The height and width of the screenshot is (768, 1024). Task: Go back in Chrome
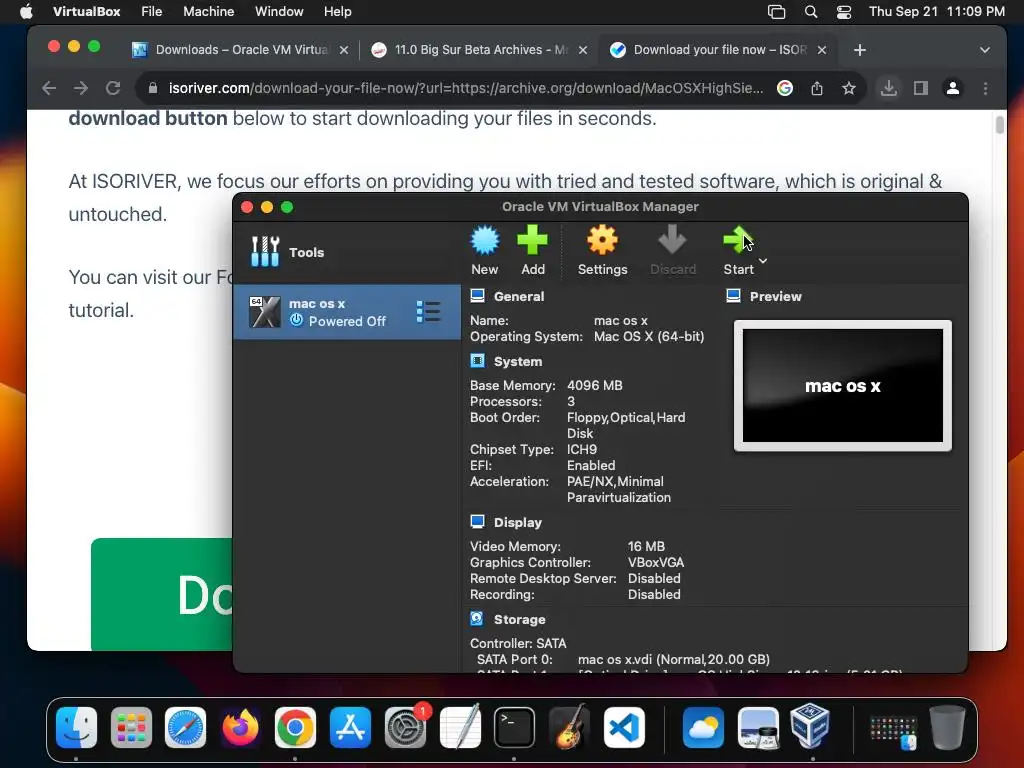49,88
